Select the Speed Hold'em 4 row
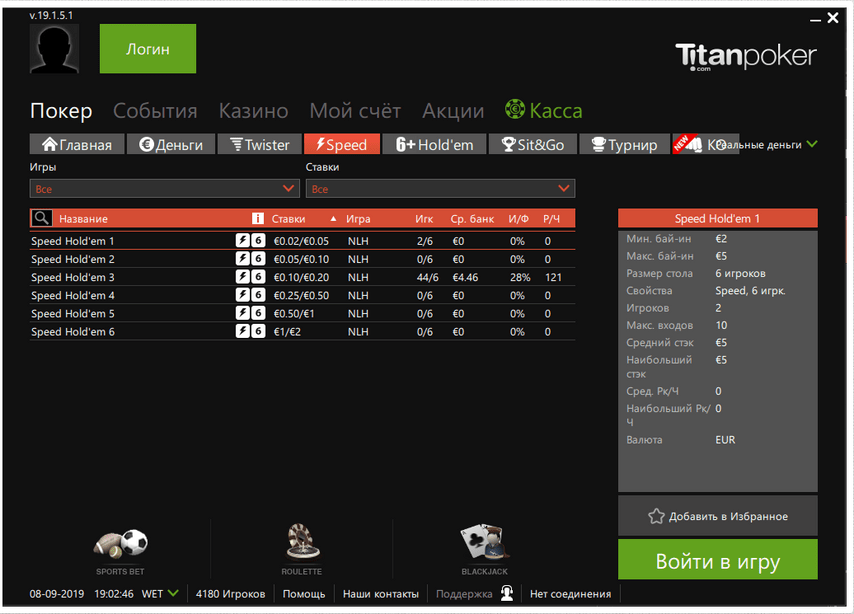Viewport: 854px width, 614px height. [x=302, y=295]
